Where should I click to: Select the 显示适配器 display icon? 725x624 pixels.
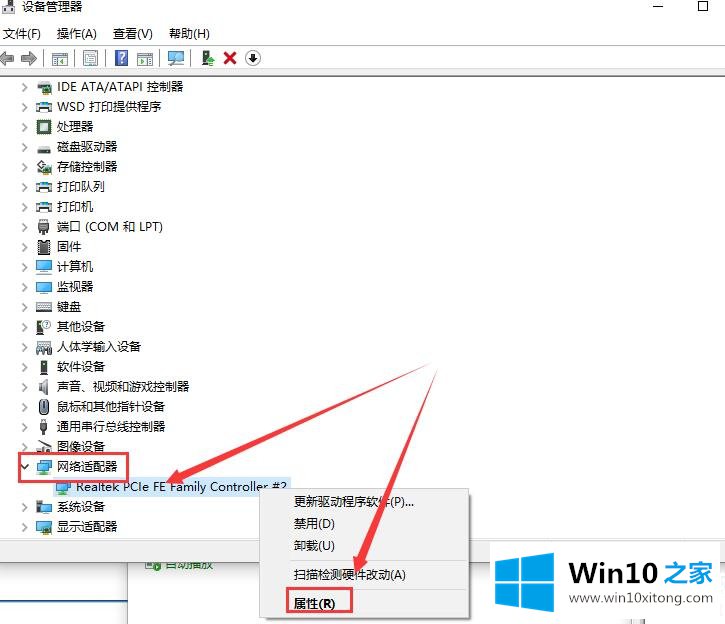coord(44,527)
